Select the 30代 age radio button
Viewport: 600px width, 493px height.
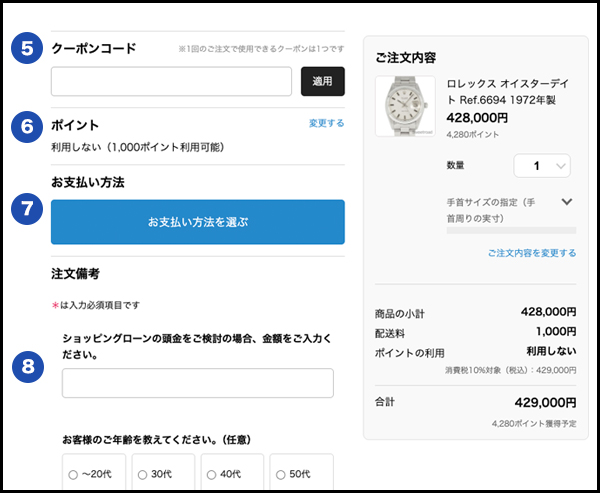142,474
